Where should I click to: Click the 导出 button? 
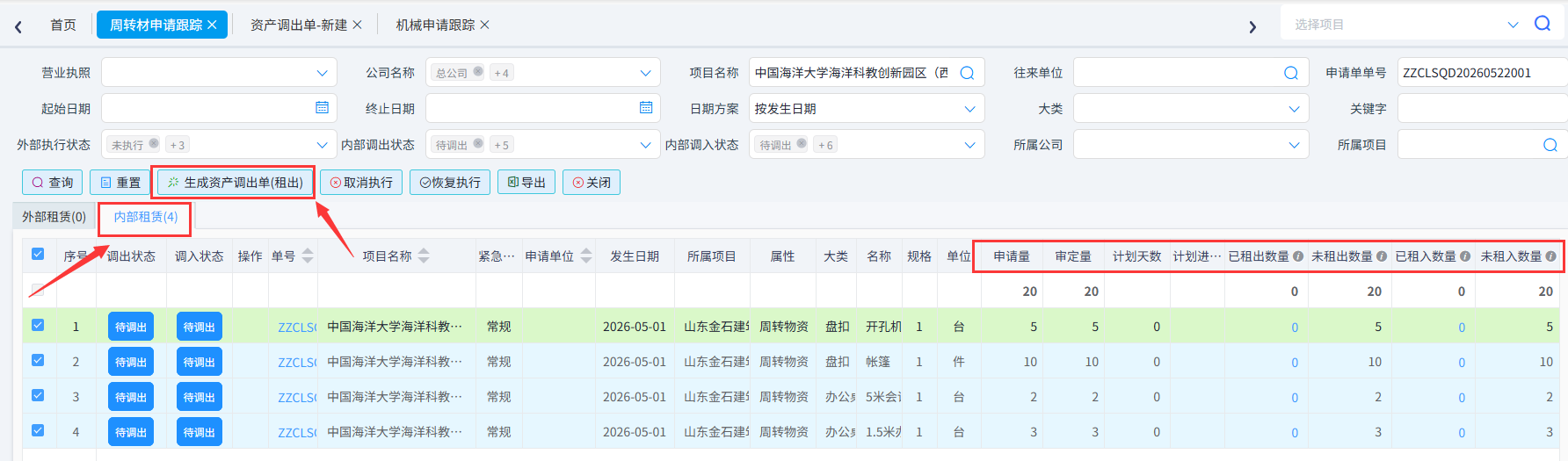(x=526, y=183)
